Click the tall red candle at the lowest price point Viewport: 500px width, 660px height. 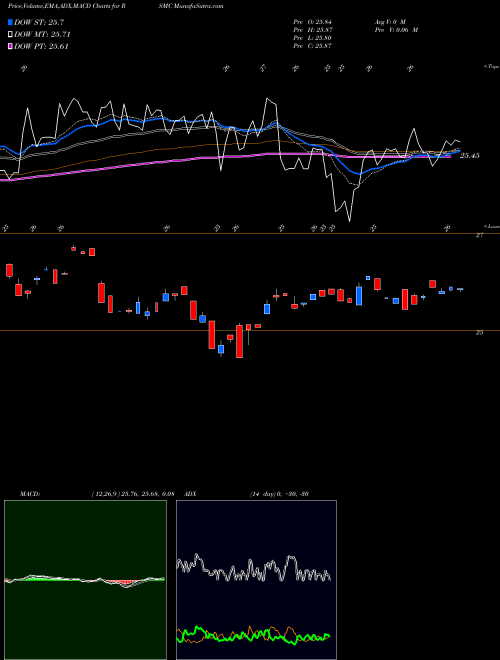239,341
